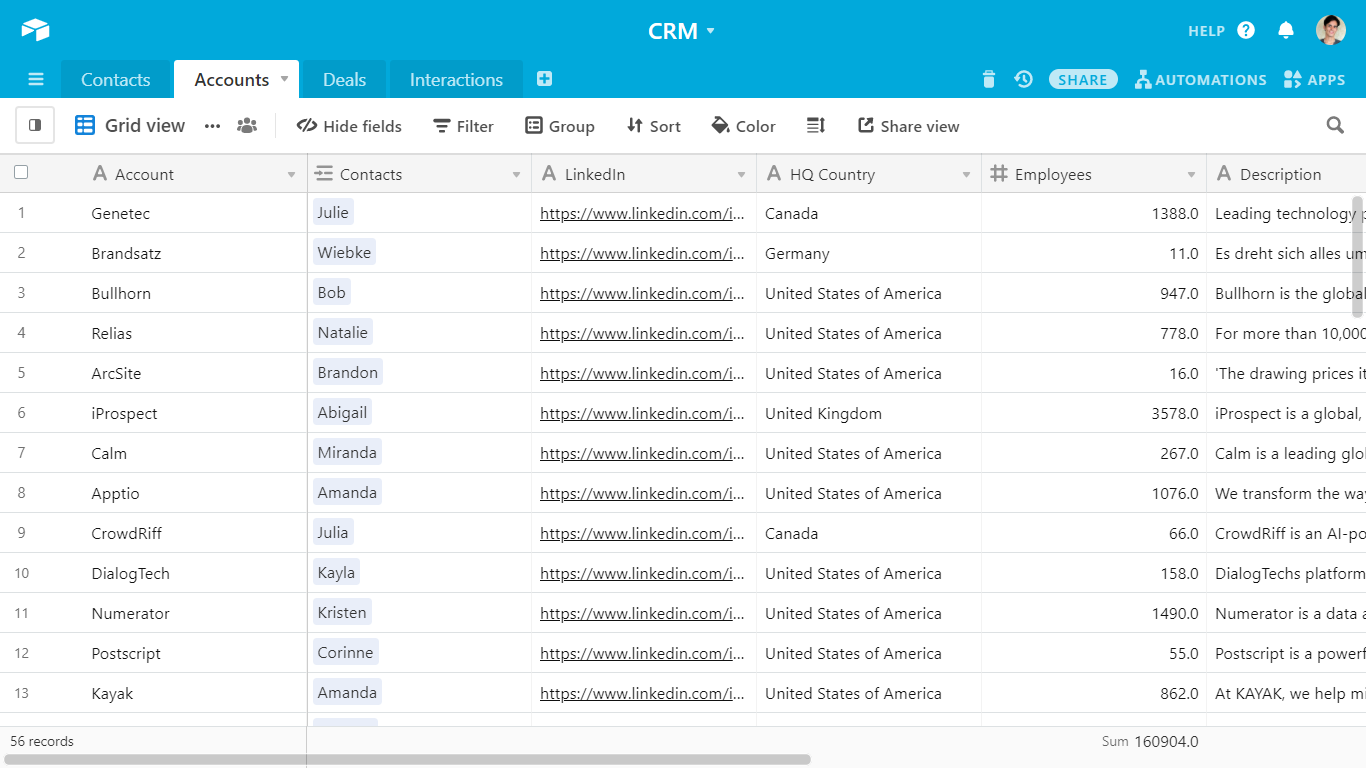Open the Color records option
Viewport: 1366px width, 768px height.
tap(743, 126)
